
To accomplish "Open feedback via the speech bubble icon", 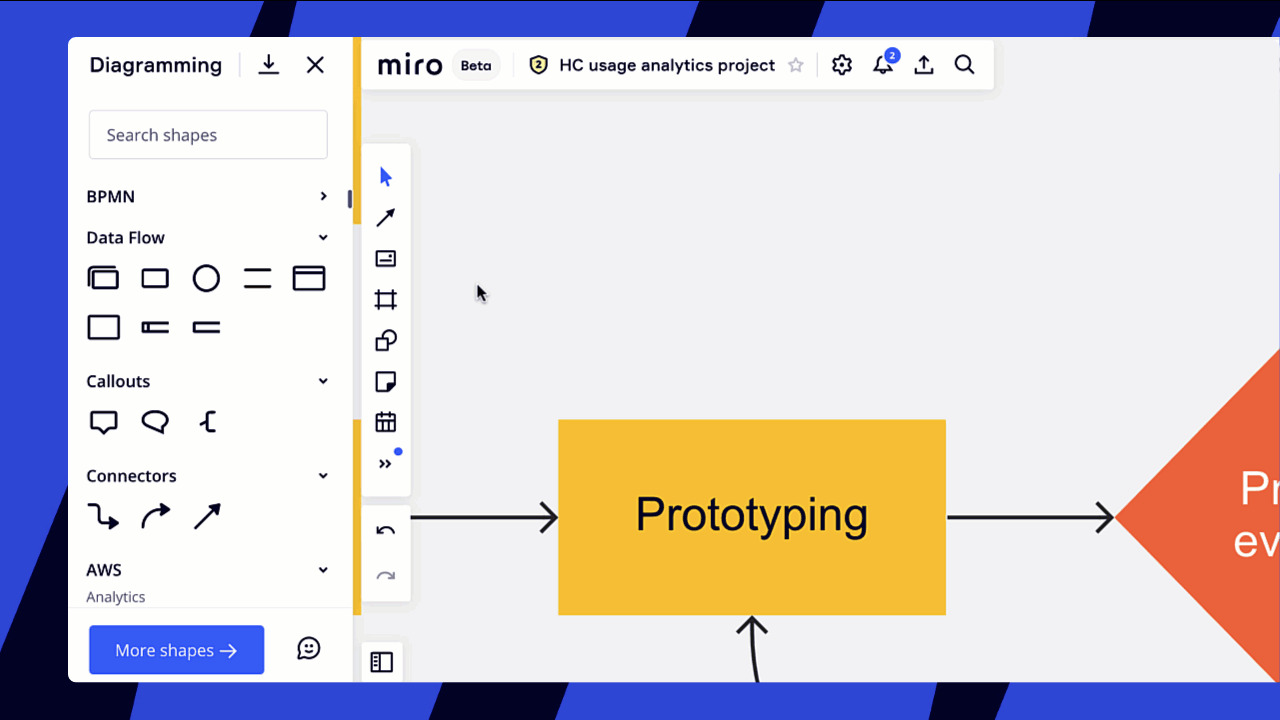I will [309, 648].
